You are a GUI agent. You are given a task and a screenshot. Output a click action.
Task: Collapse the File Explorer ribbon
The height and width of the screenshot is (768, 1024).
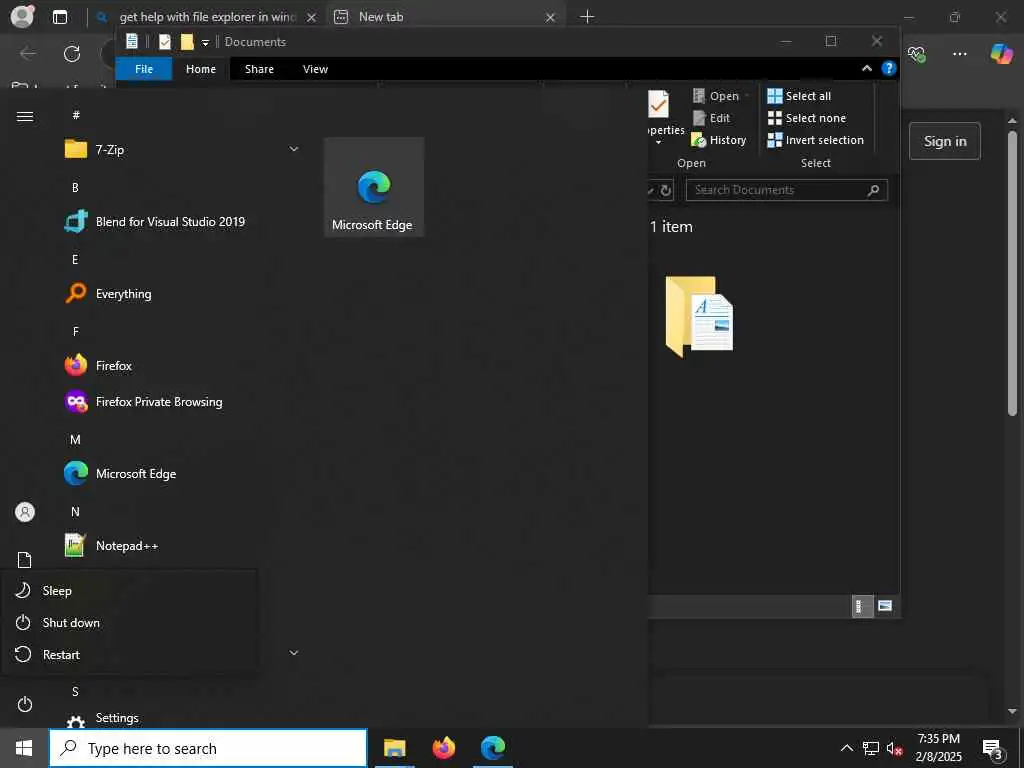click(x=867, y=68)
